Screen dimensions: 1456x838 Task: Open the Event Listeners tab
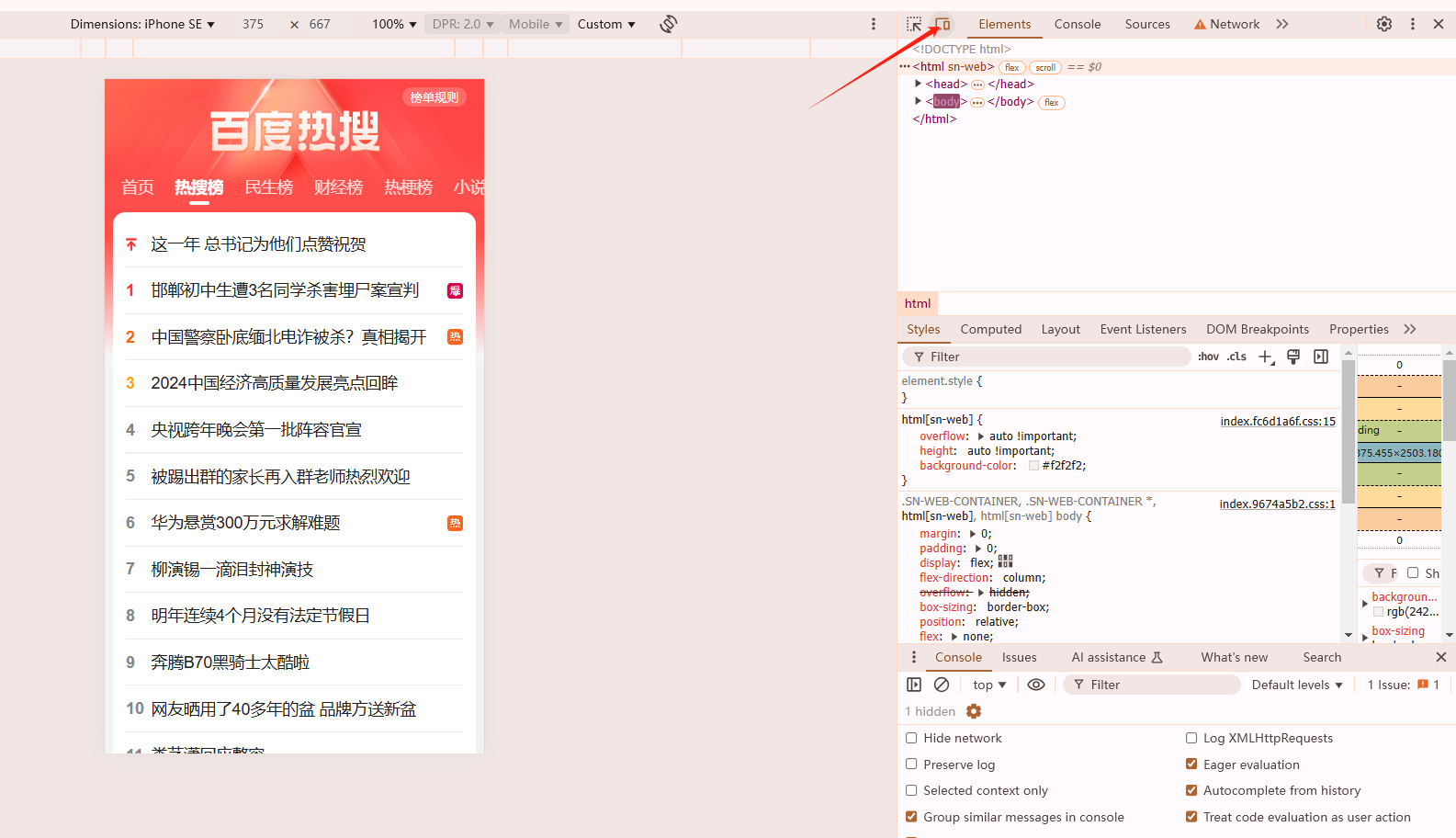click(x=1143, y=329)
